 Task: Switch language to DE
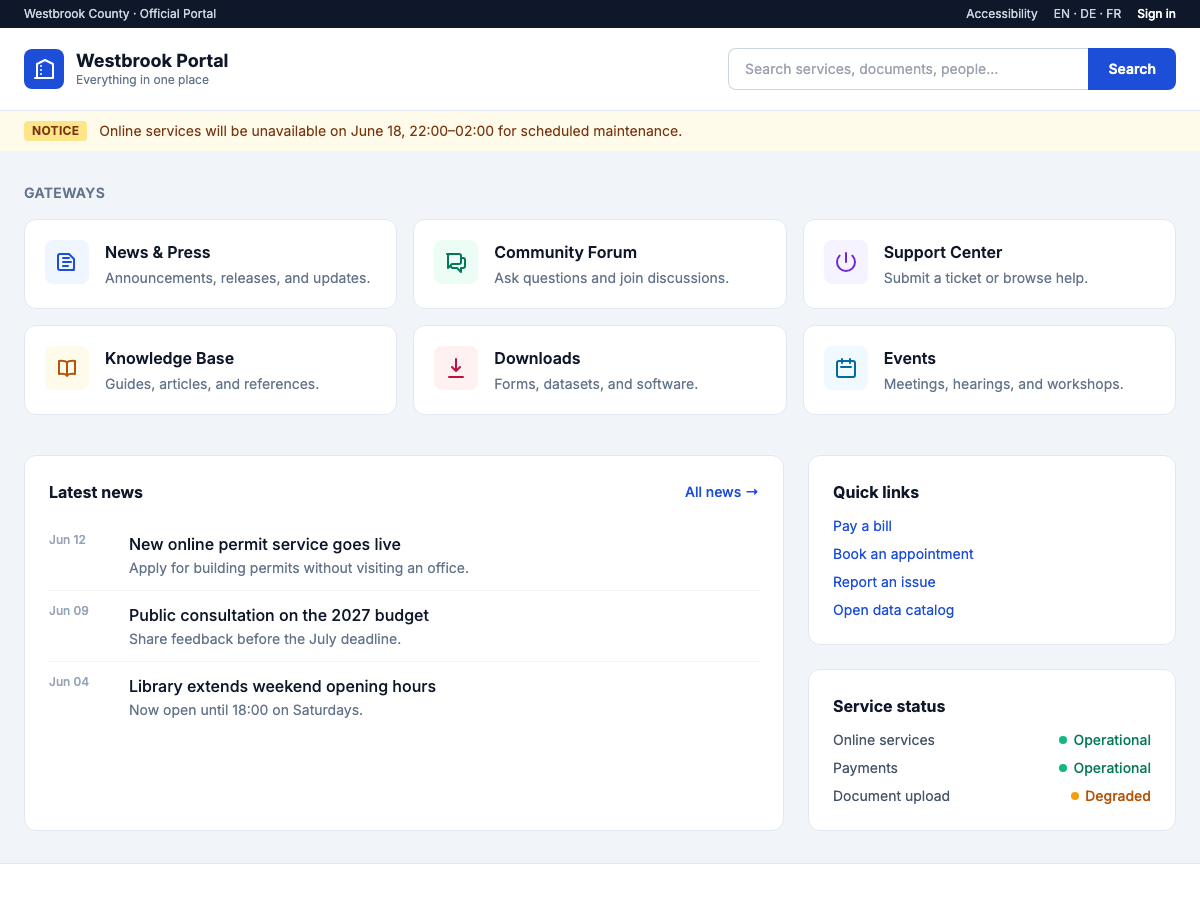(1088, 14)
